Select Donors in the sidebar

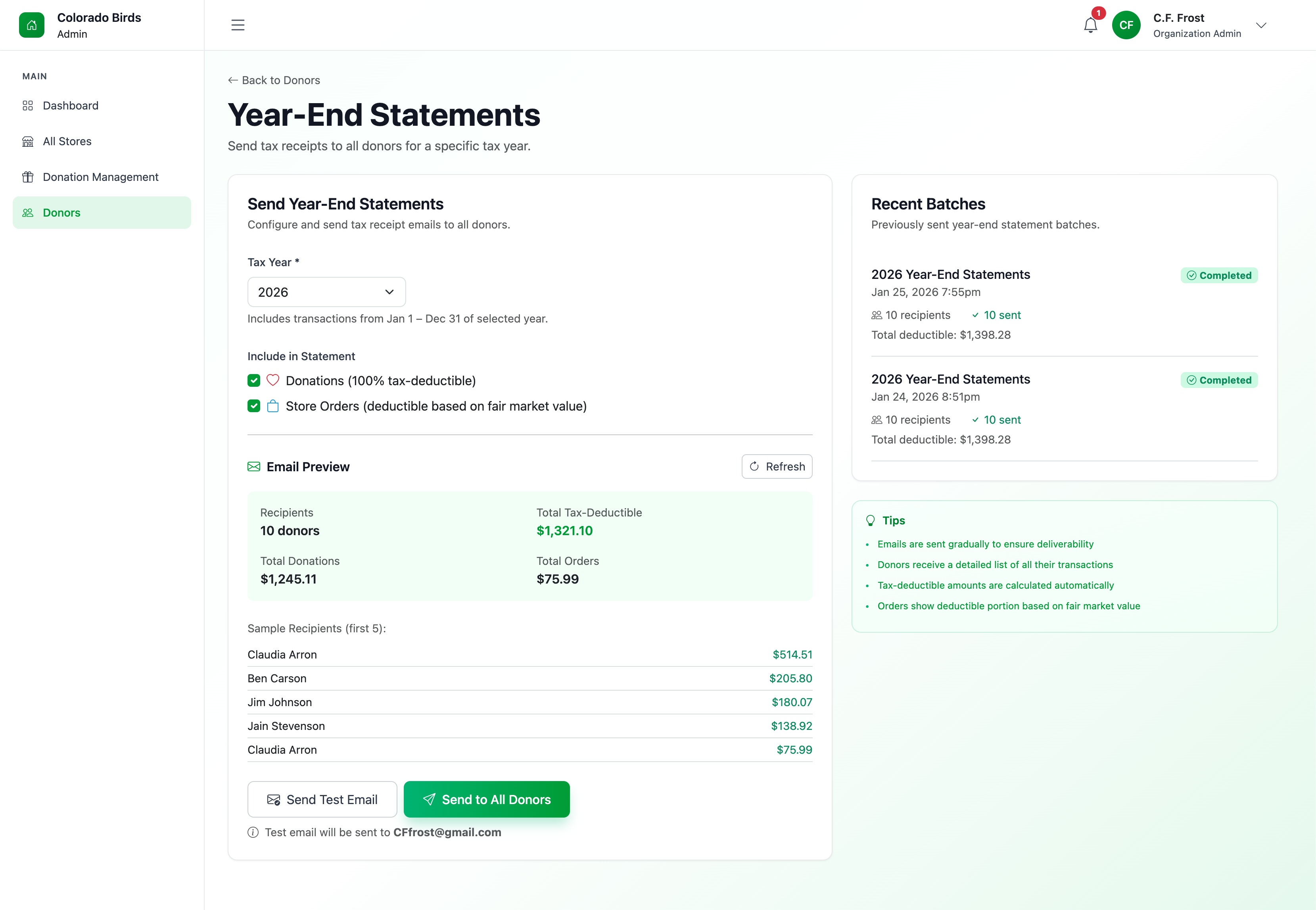click(x=61, y=212)
